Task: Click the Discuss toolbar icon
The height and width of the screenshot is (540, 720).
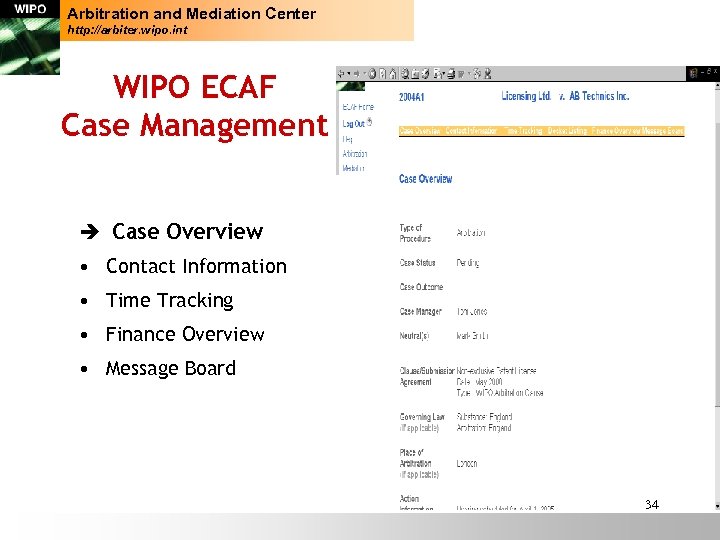Action: point(477,73)
